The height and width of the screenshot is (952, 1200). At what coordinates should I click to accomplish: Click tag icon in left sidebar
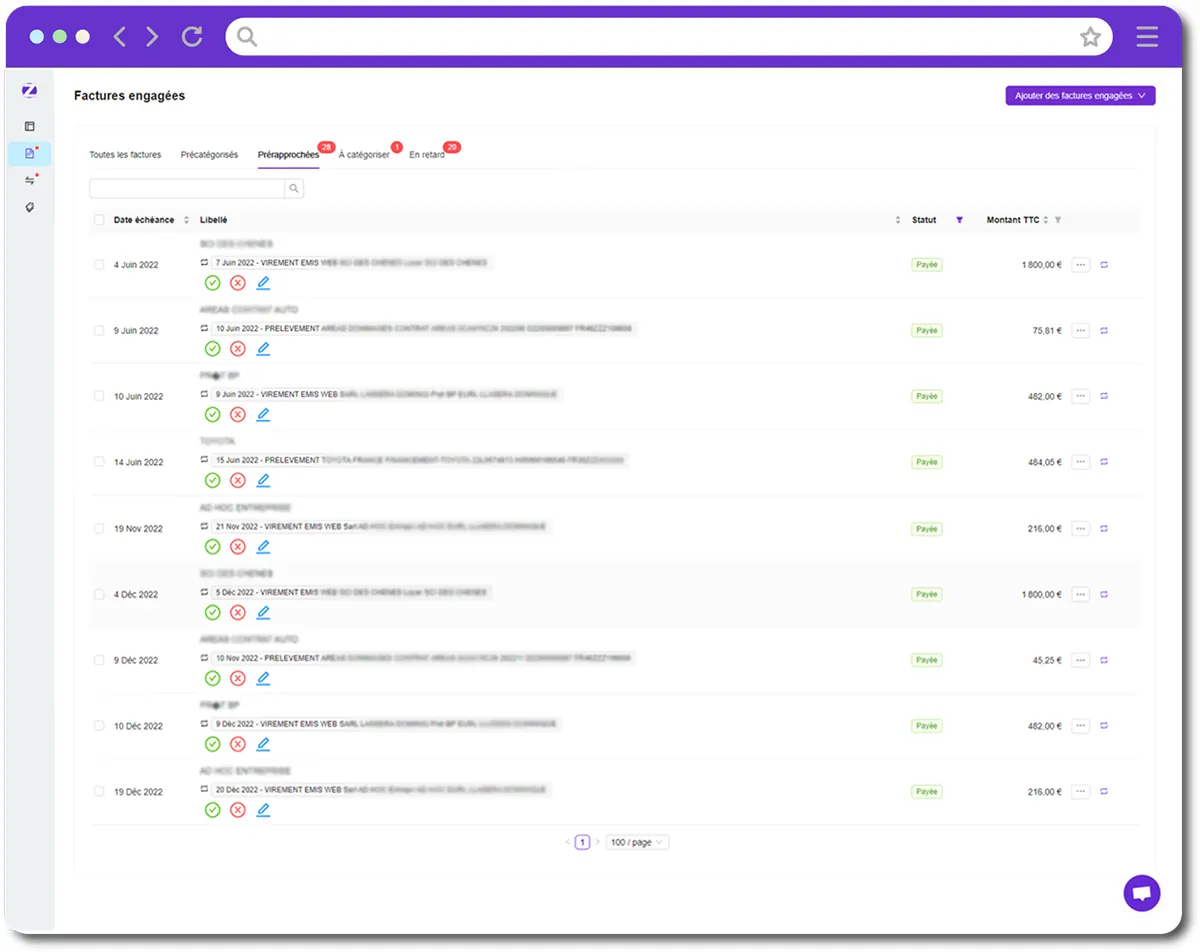(30, 208)
